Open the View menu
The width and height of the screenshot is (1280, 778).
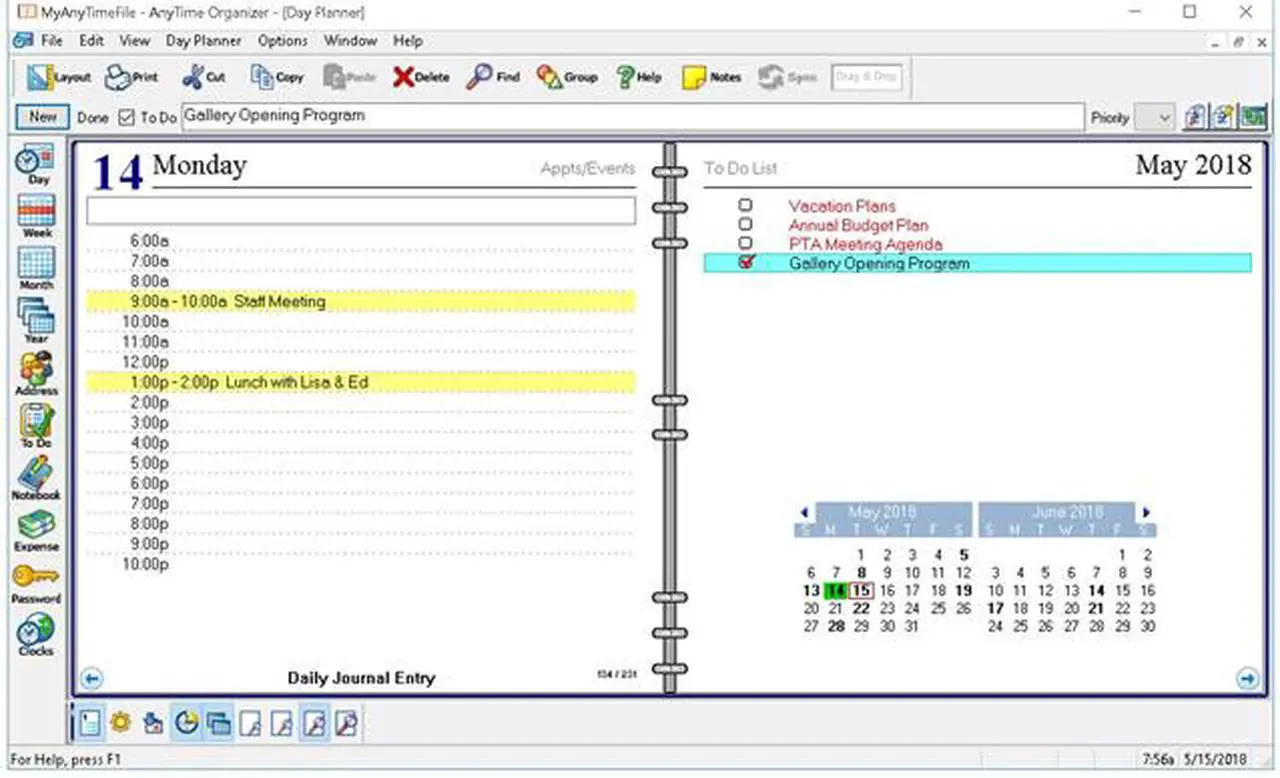134,41
